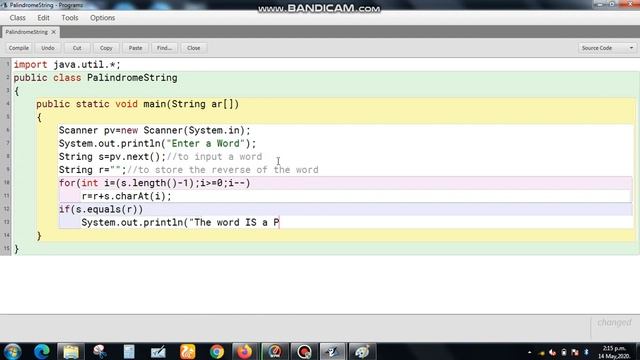This screenshot has width=640, height=360.
Task: Open the Class menu
Action: tap(18, 18)
